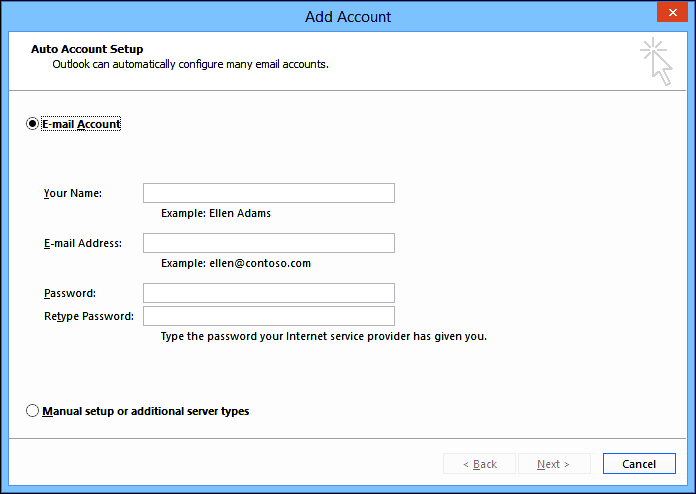Click the cursor sparkle icon in header

pyautogui.click(x=657, y=62)
